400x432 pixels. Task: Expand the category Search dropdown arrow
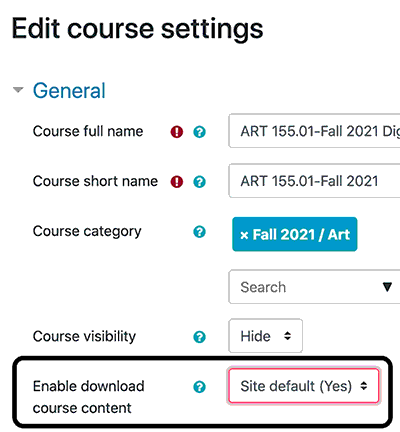coord(387,287)
